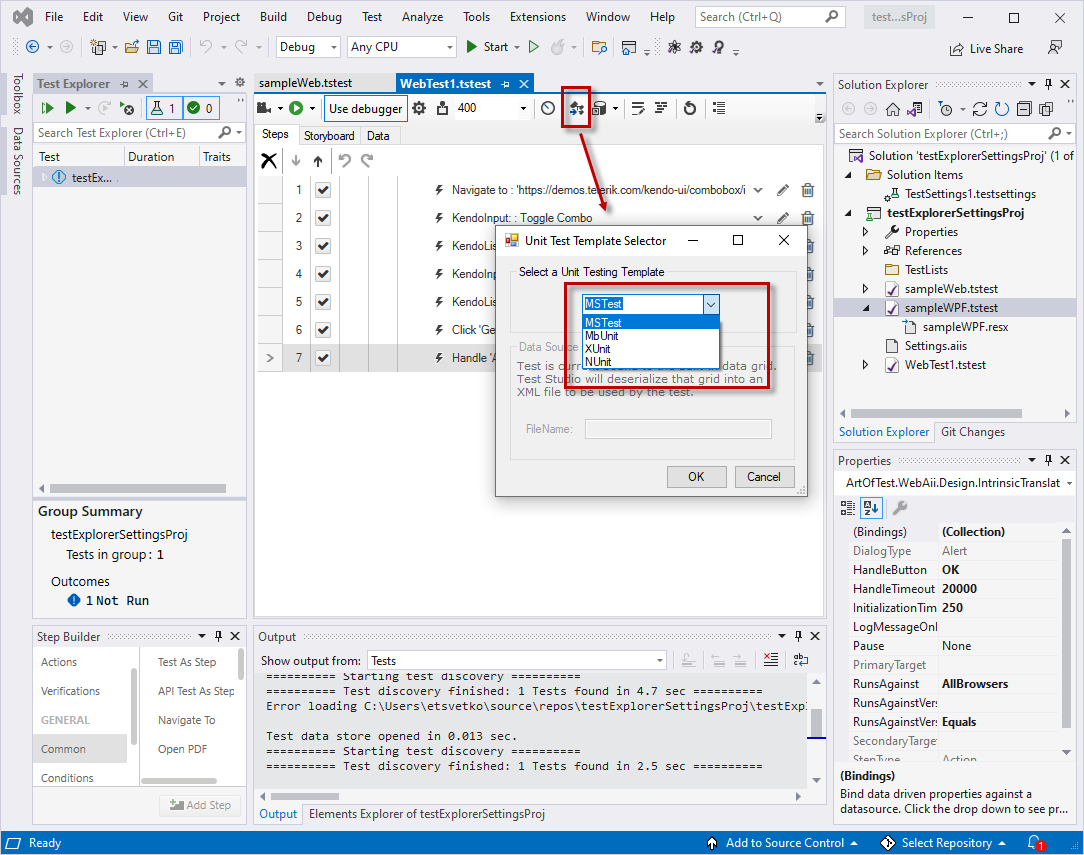Uncheck the checkbox for step 5
This screenshot has height=855, width=1084.
point(323,302)
